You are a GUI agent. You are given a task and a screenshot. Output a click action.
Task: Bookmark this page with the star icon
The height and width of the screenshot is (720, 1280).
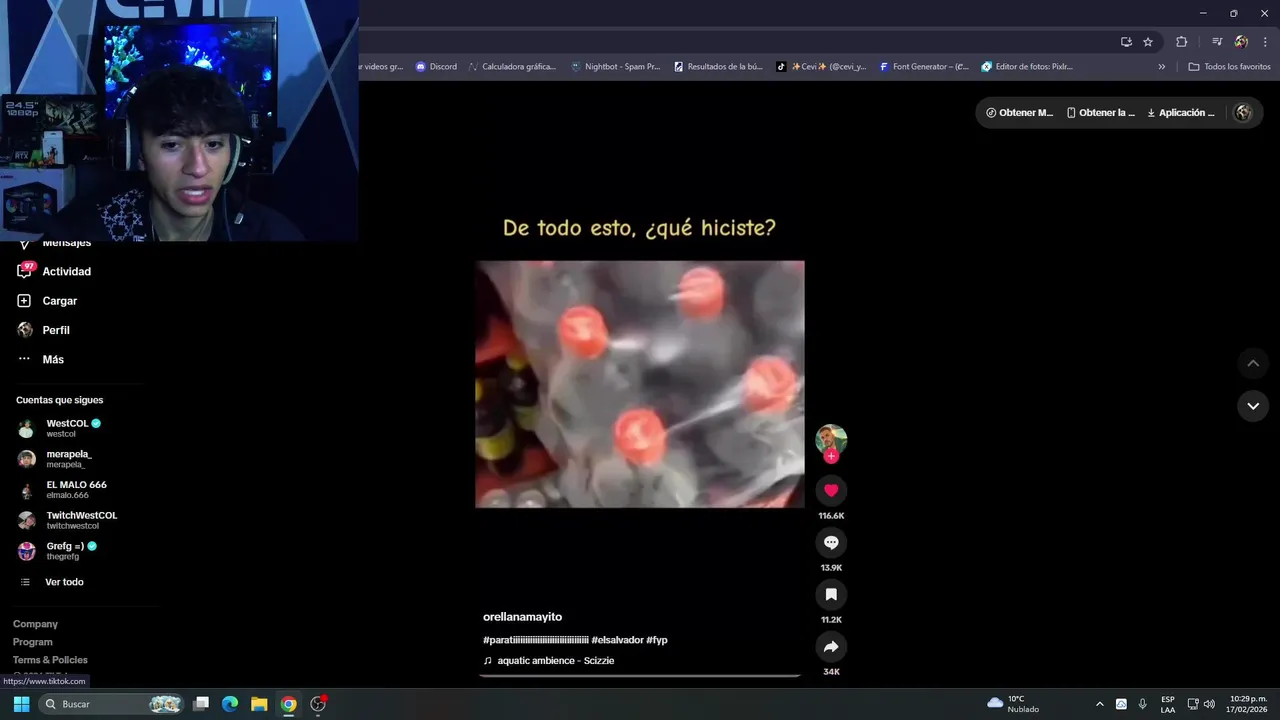coord(1148,42)
